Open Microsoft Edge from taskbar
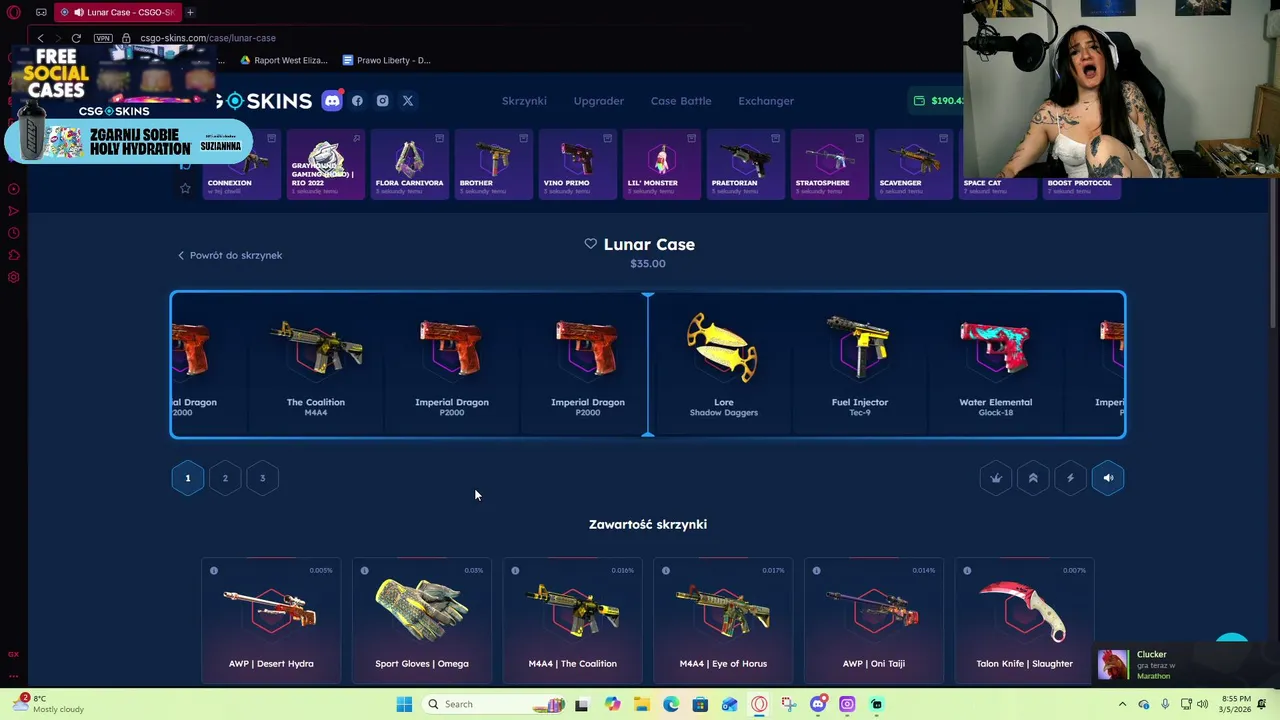The width and height of the screenshot is (1280, 720). tap(671, 704)
